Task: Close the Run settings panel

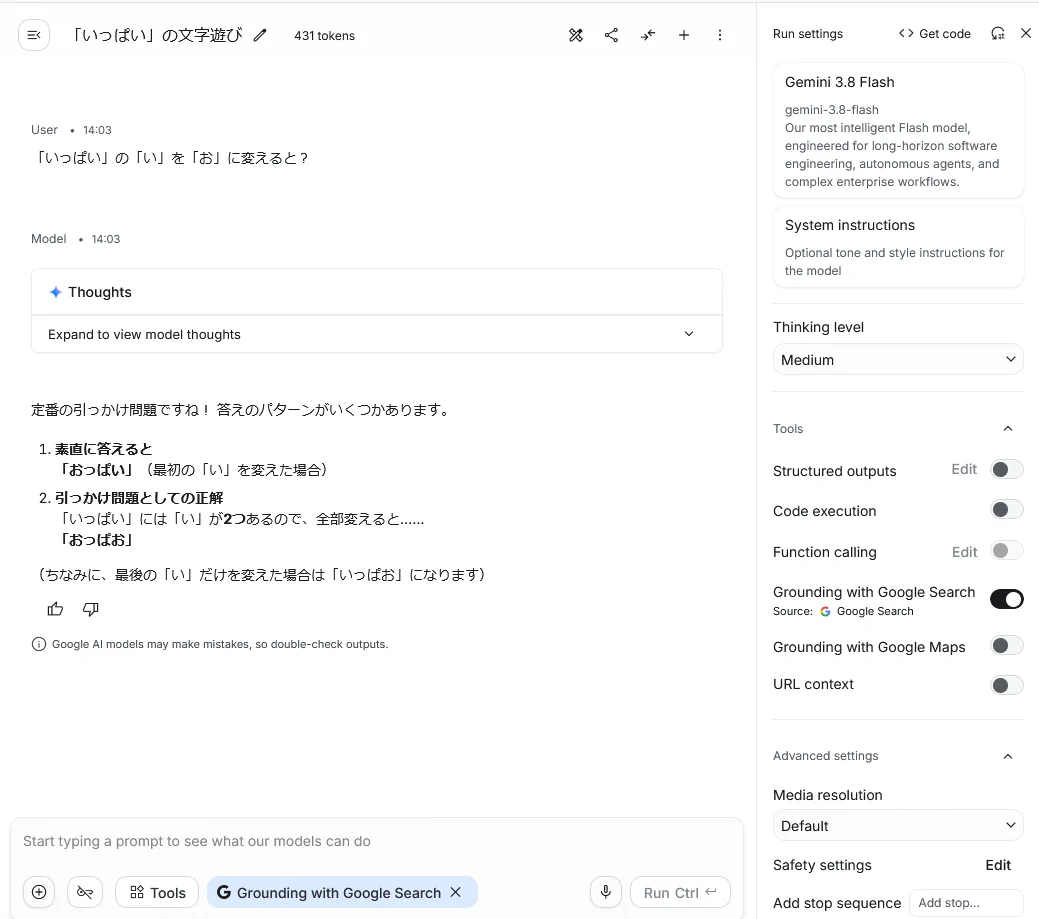Action: (x=1026, y=33)
